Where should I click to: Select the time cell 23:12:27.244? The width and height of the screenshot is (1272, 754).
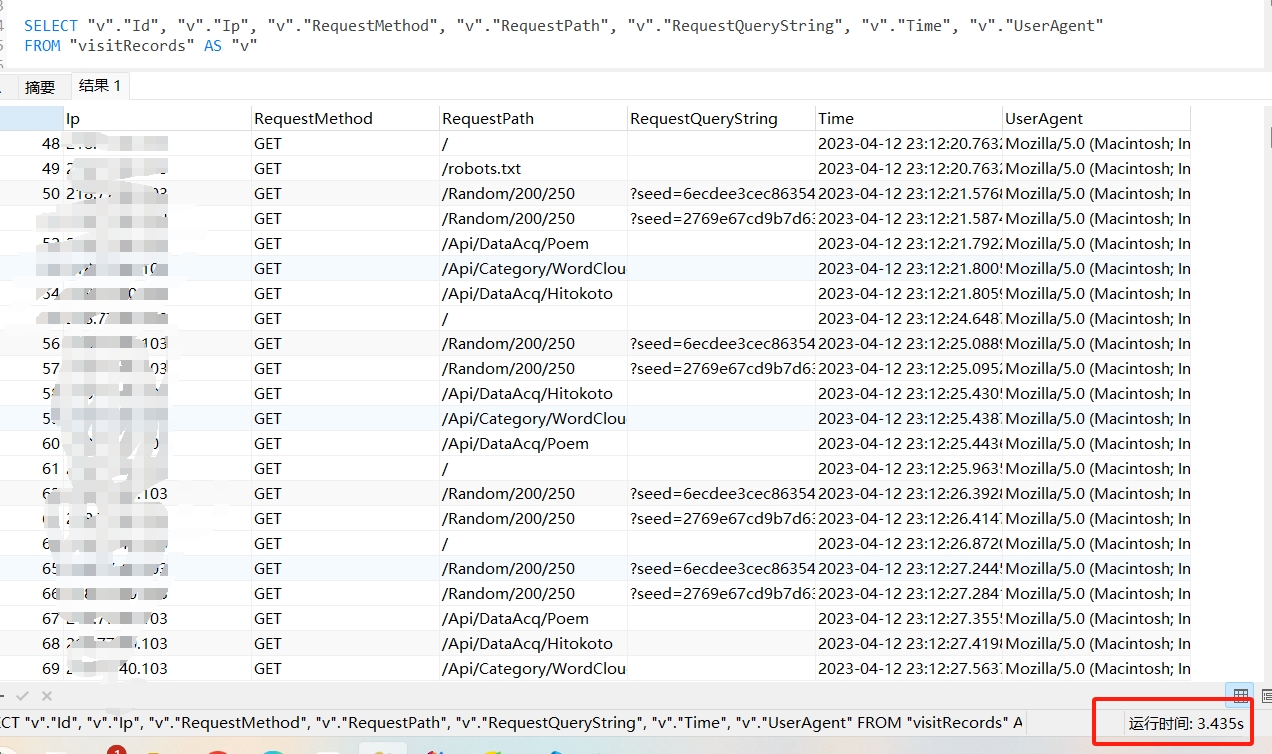909,568
